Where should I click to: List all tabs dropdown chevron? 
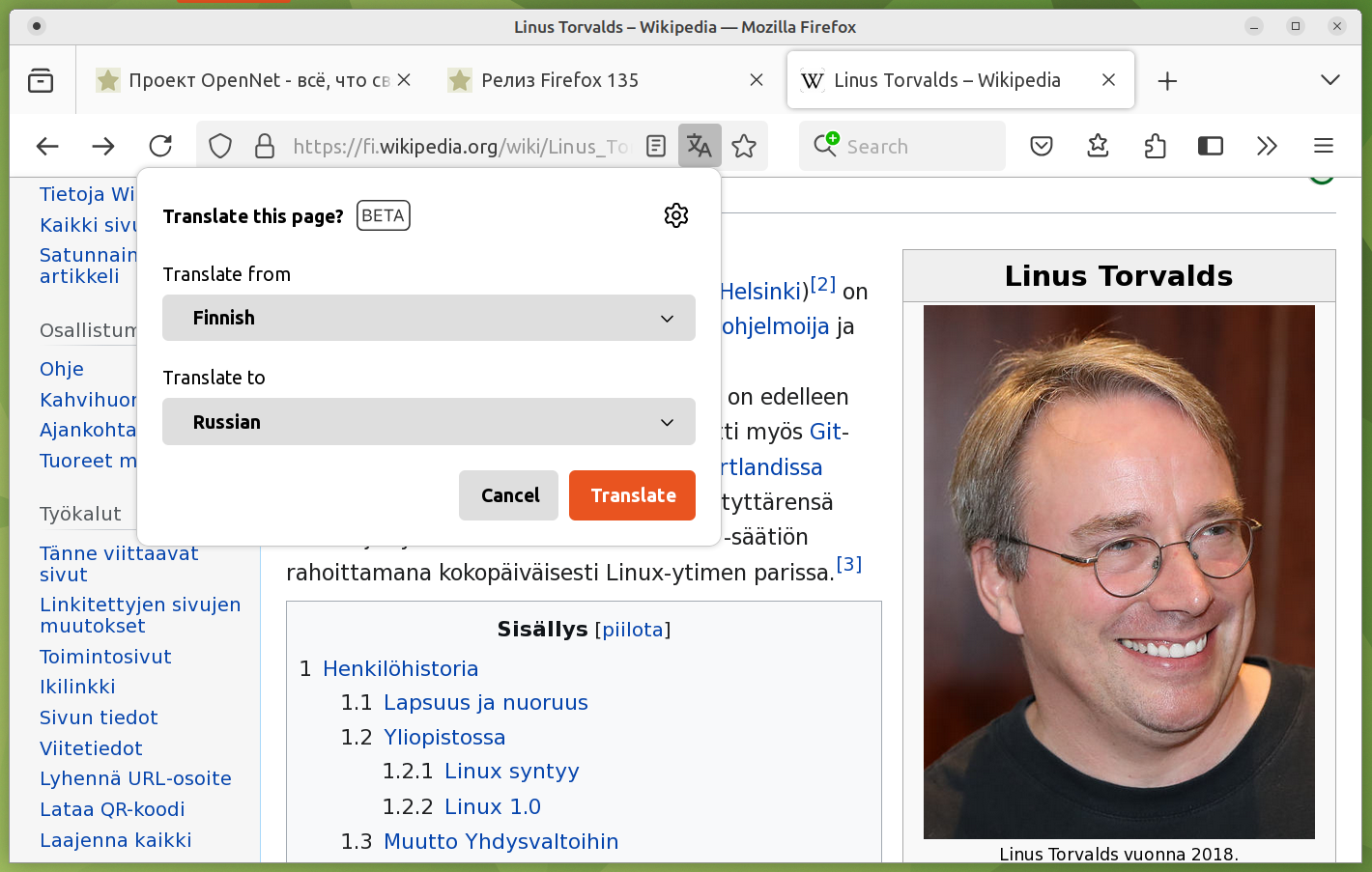(x=1330, y=80)
